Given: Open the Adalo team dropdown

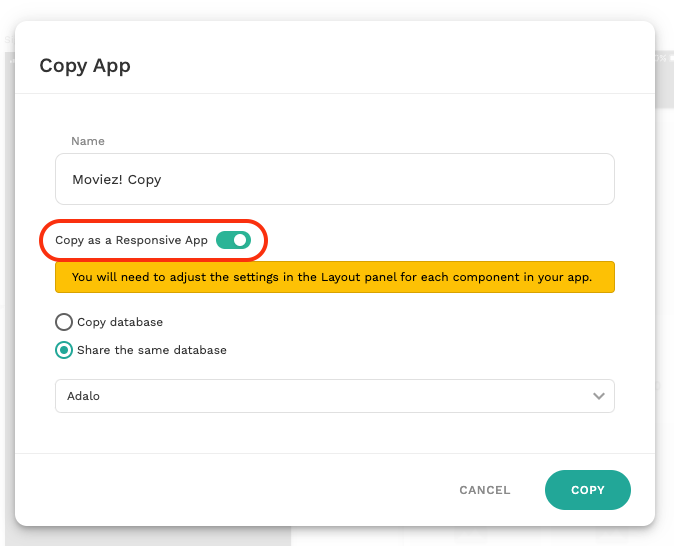Looking at the screenshot, I should click(334, 396).
